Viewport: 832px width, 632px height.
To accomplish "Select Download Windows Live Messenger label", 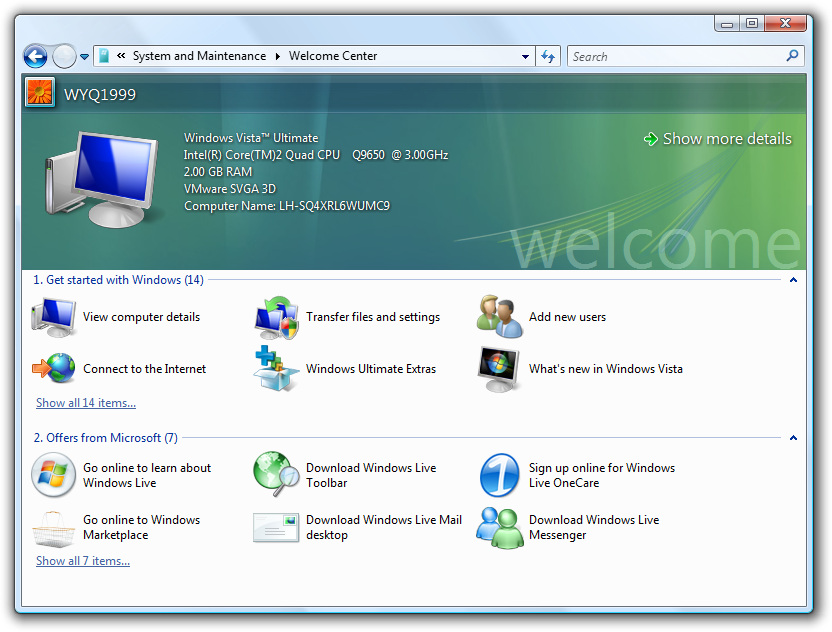I will 594,527.
